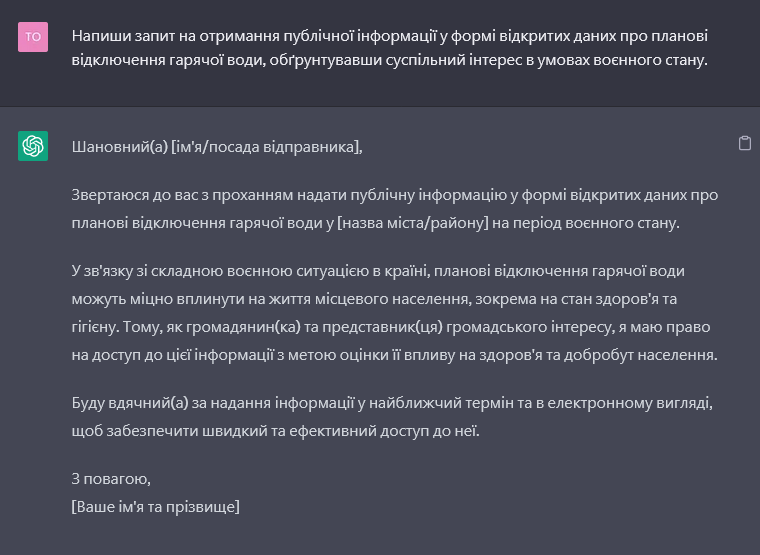The width and height of the screenshot is (760, 555).
Task: Select the "[назва міста/району]" placeholder
Action: click(x=413, y=222)
